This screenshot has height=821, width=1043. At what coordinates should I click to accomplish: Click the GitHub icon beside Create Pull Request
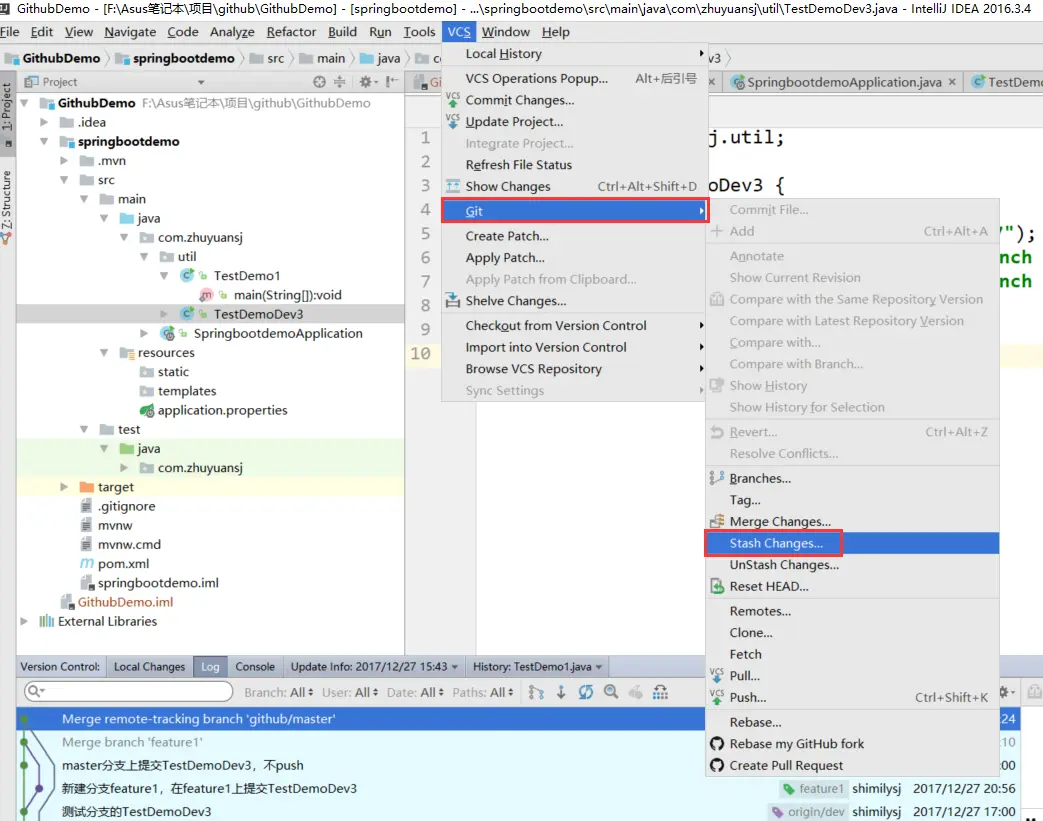(717, 765)
